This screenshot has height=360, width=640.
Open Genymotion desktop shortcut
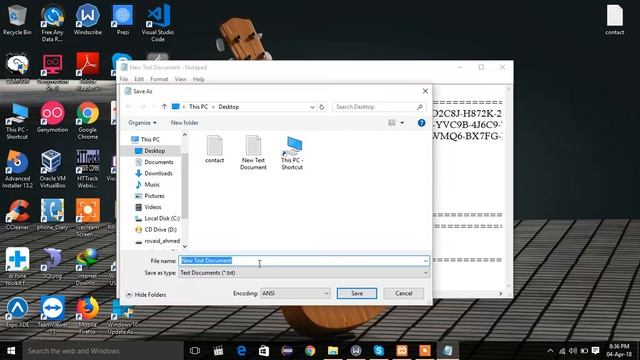[x=52, y=118]
